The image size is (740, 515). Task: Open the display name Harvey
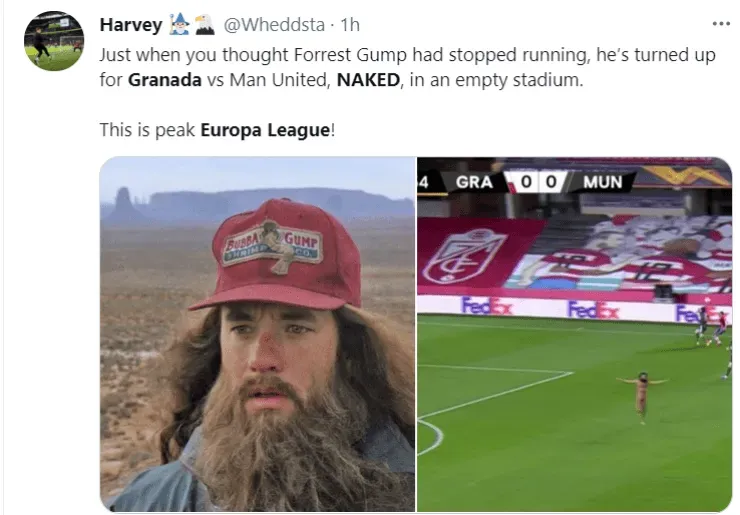coord(131,25)
